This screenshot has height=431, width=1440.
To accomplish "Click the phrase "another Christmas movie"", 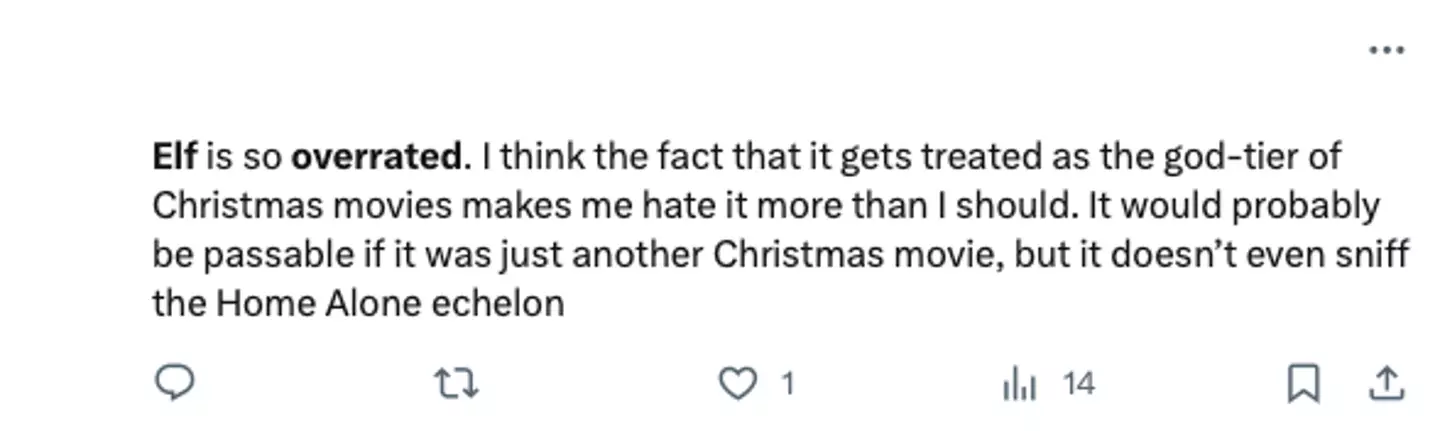I will coord(808,255).
